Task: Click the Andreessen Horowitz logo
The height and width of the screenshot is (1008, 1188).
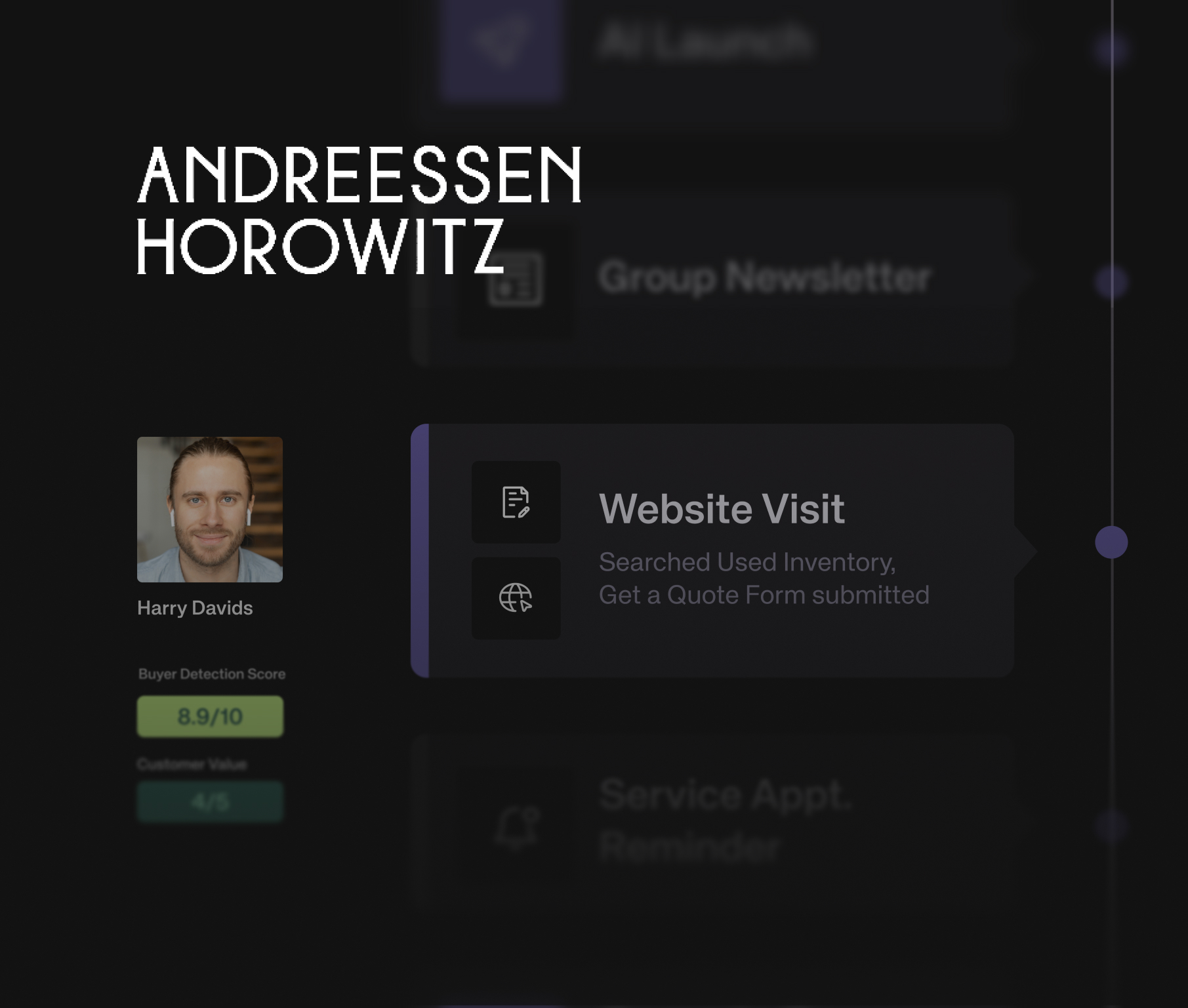Action: [359, 210]
